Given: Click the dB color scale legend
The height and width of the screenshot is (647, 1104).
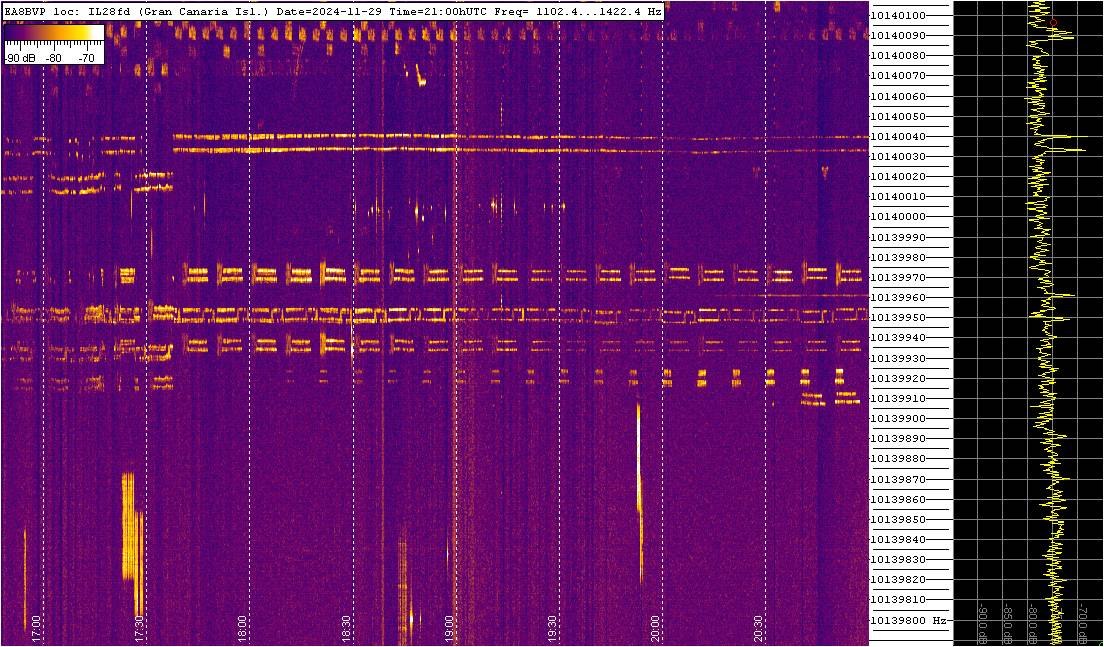Looking at the screenshot, I should [54, 45].
